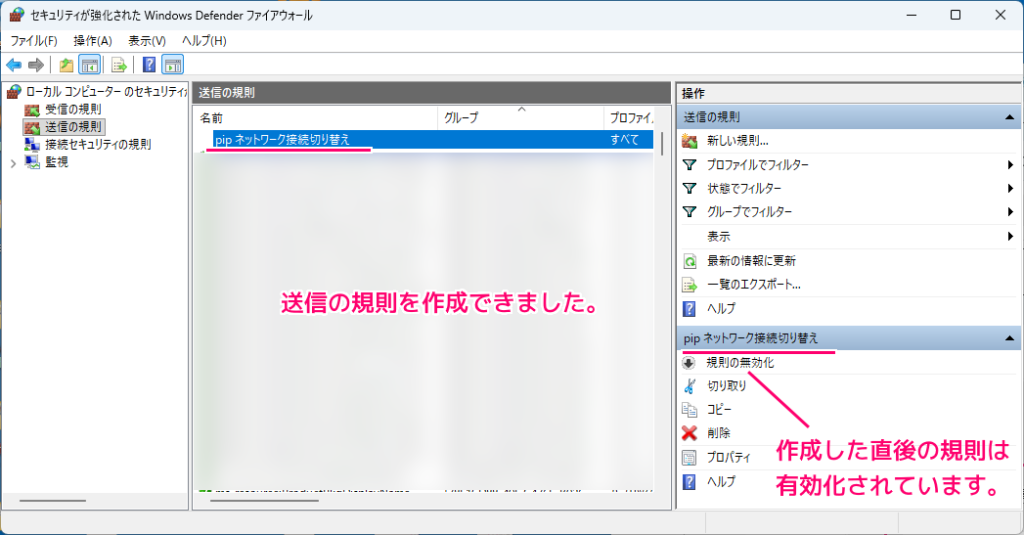This screenshot has width=1024, height=535.
Task: Click the 削除 red X icon
Action: (690, 433)
